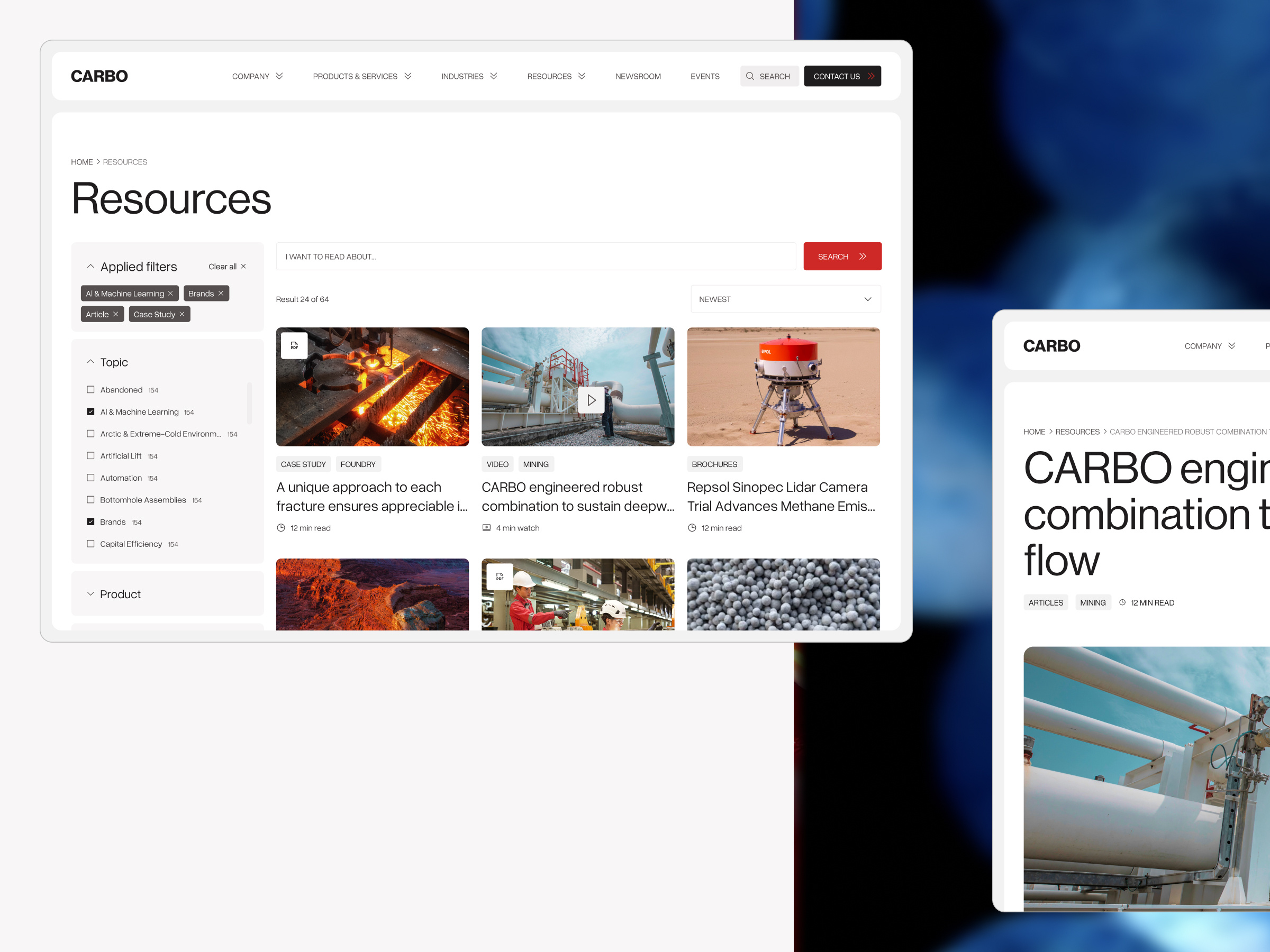Check the Artificial Lift checkbox

tap(90, 455)
